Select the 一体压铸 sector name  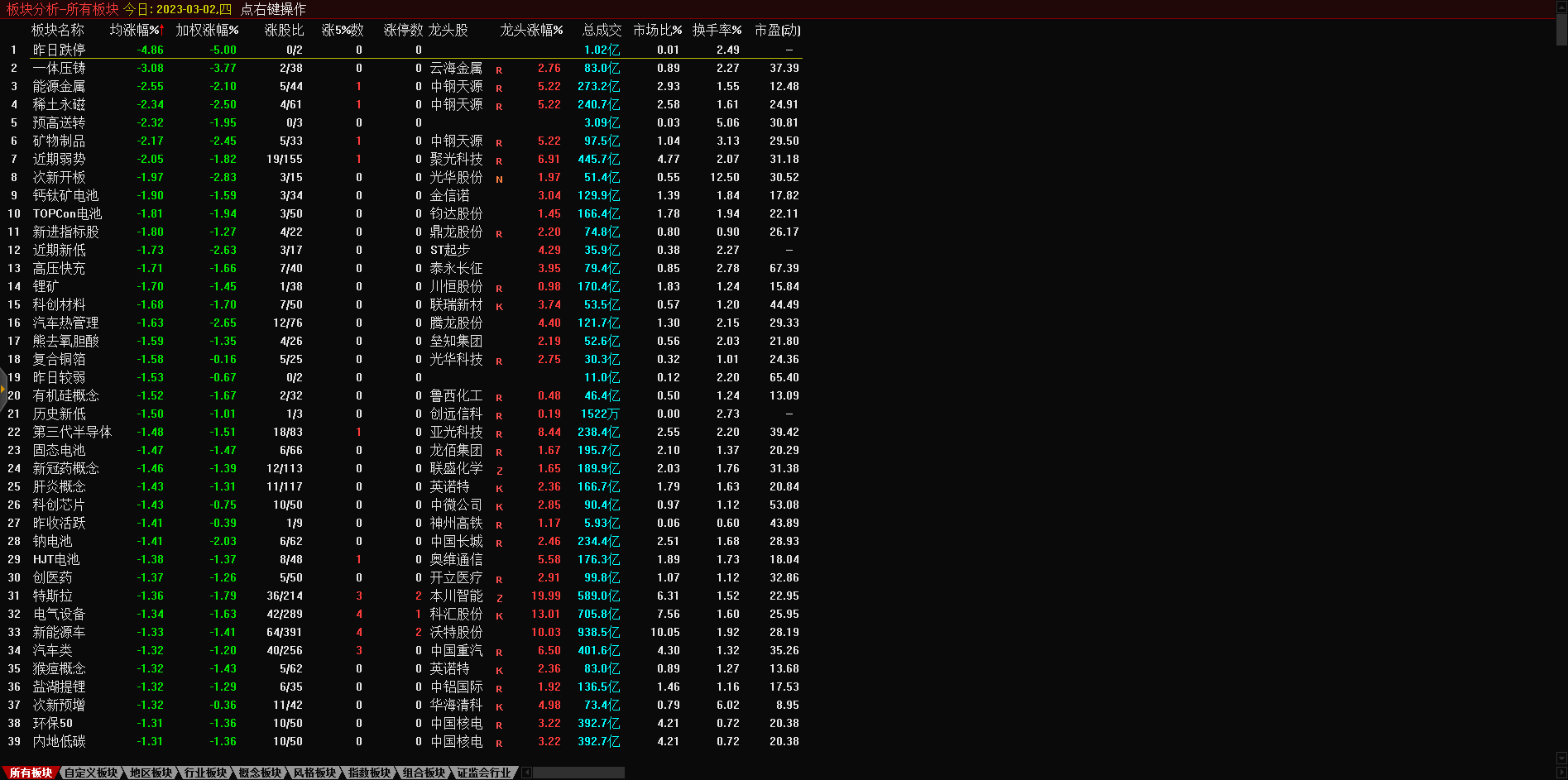59,68
